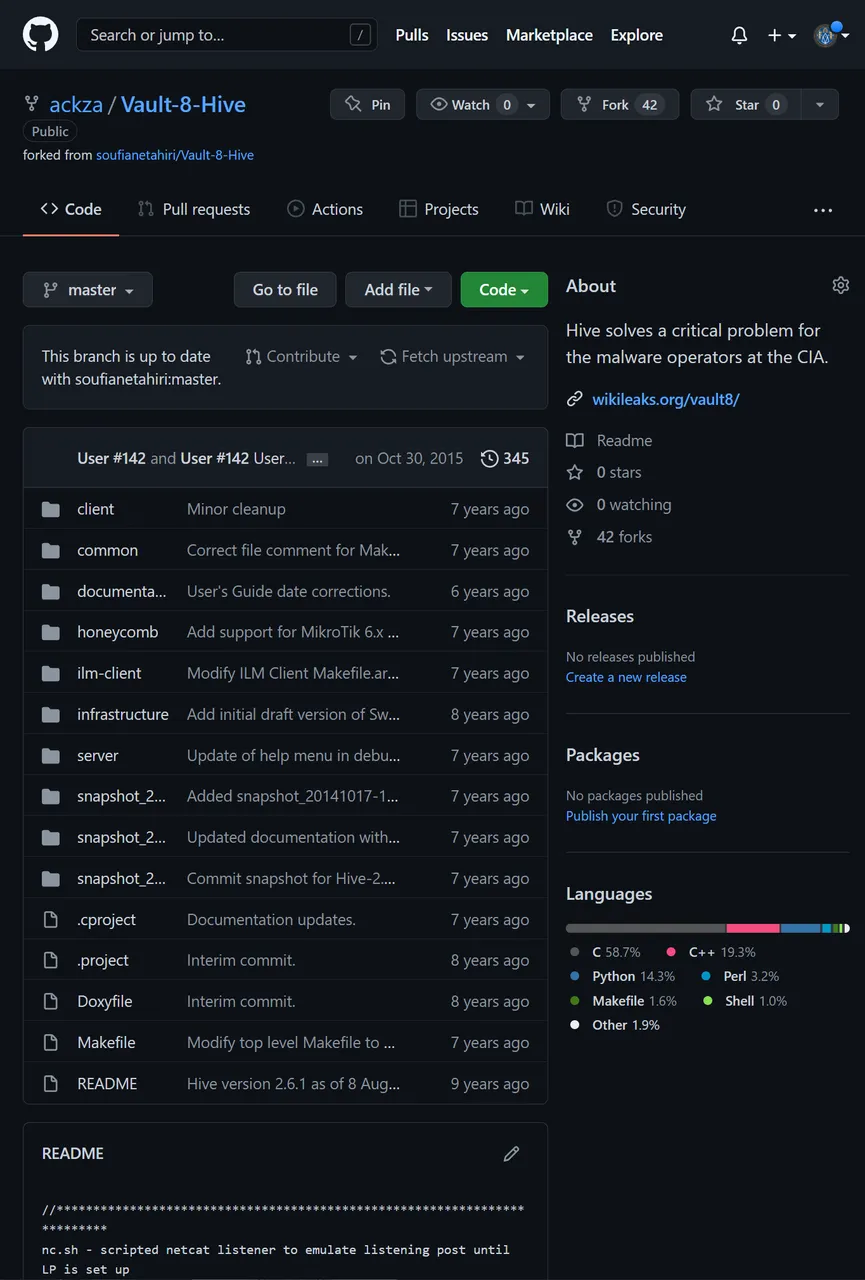Open the Contribute dropdown

click(x=301, y=357)
